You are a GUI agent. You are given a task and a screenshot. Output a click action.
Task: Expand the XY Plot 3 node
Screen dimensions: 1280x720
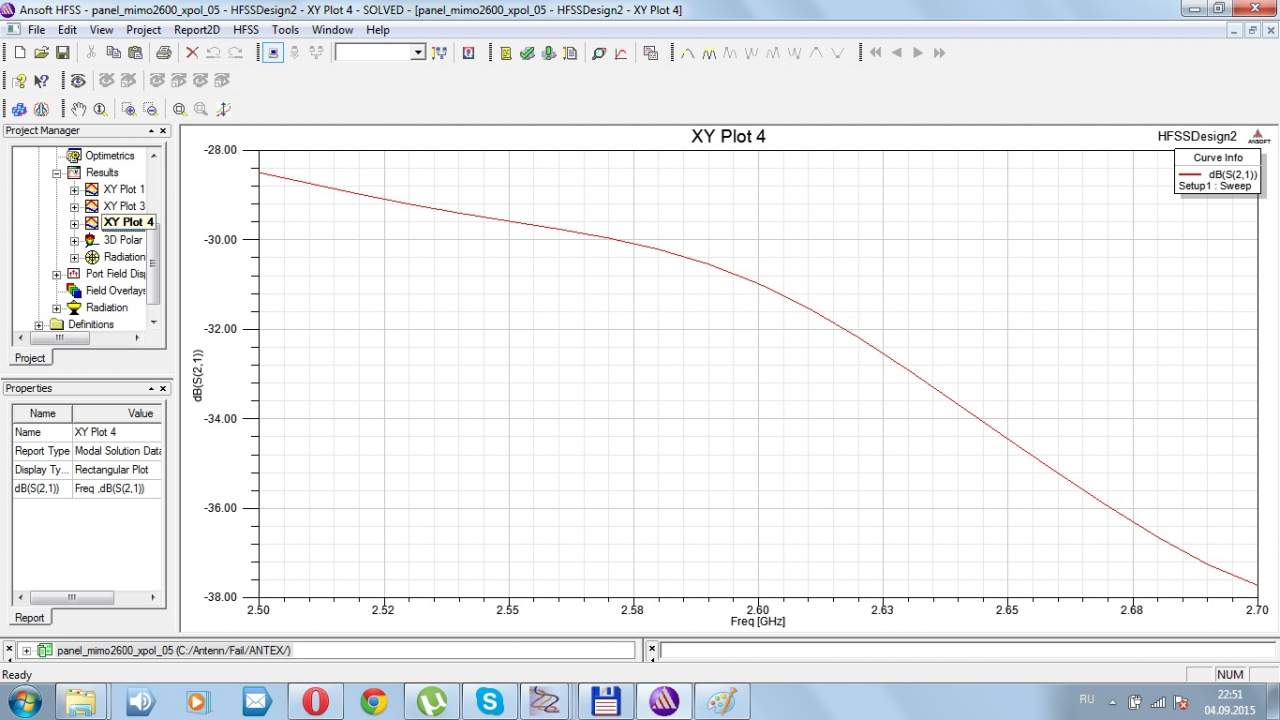74,207
